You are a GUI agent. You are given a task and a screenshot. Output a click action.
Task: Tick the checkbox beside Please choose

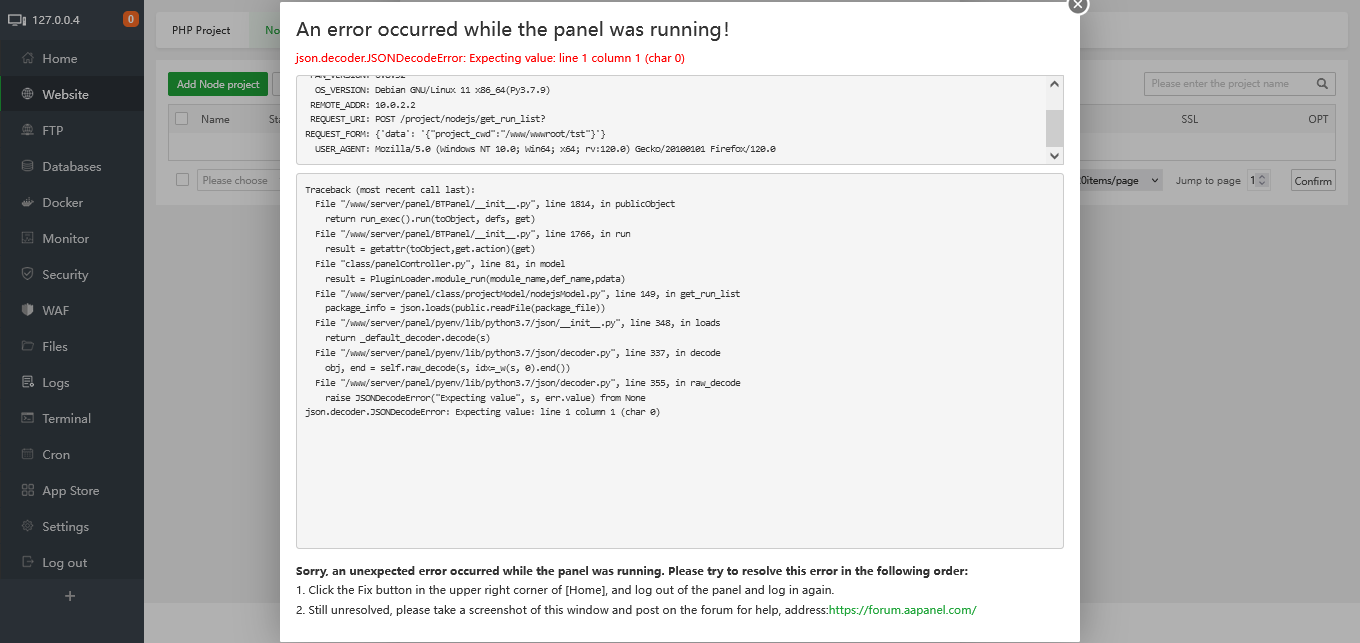click(x=182, y=180)
